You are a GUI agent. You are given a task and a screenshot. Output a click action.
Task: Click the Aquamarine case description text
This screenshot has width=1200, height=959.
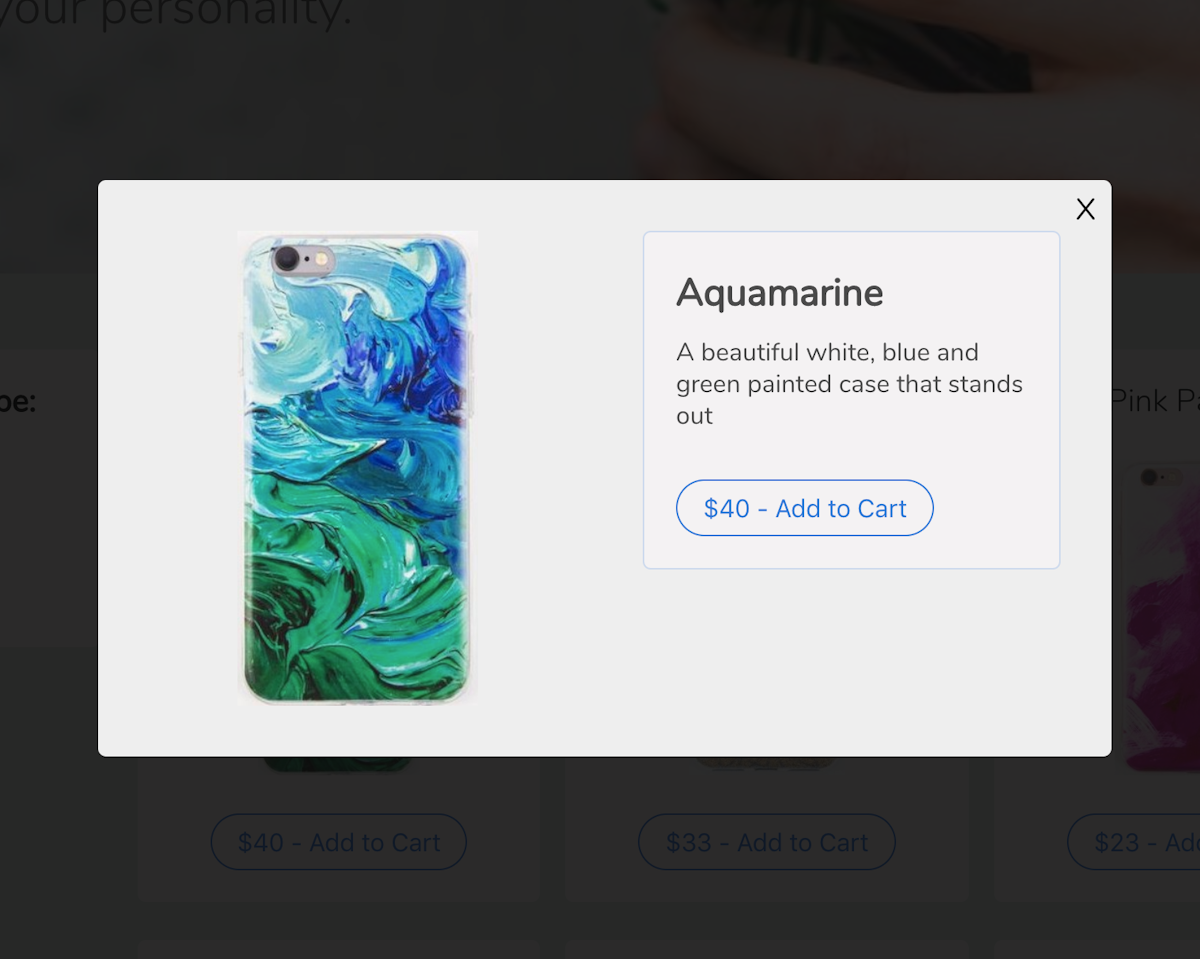(849, 384)
